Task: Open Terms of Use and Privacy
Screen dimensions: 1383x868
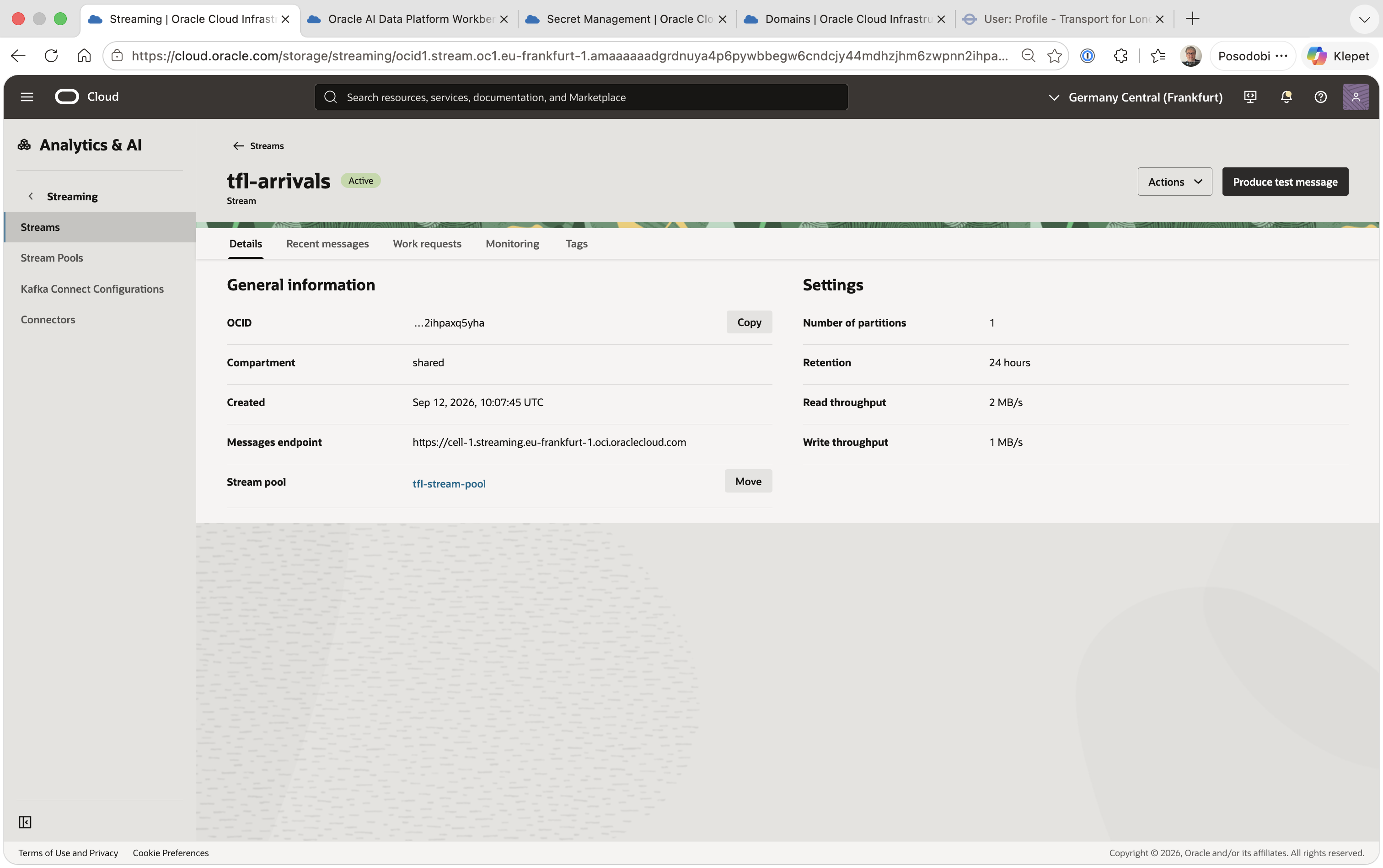Action: tap(68, 853)
